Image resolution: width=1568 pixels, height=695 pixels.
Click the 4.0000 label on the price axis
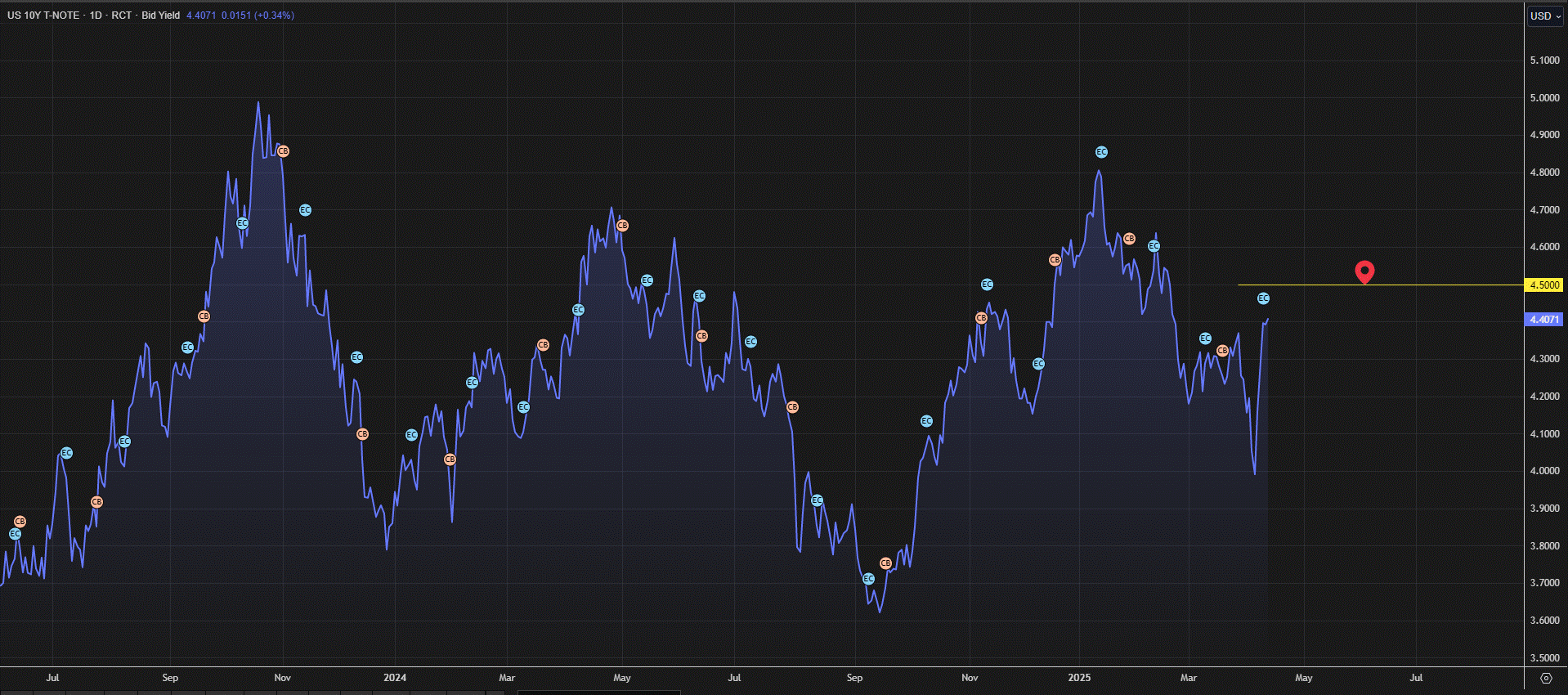coord(1544,471)
